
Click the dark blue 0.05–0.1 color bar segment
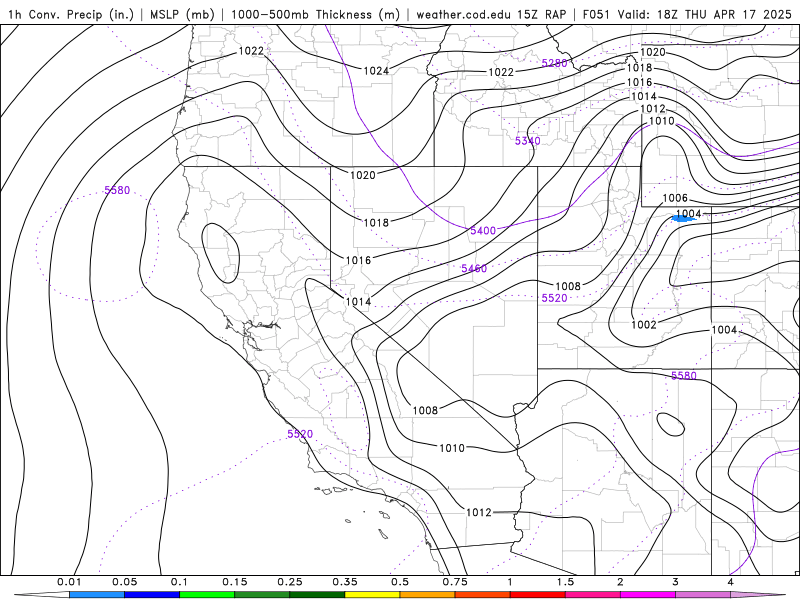pyautogui.click(x=152, y=595)
